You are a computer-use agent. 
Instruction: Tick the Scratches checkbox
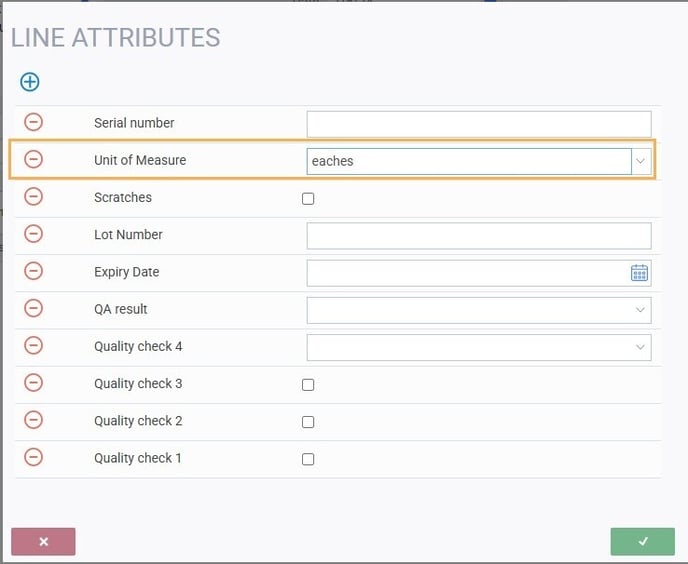pos(308,199)
